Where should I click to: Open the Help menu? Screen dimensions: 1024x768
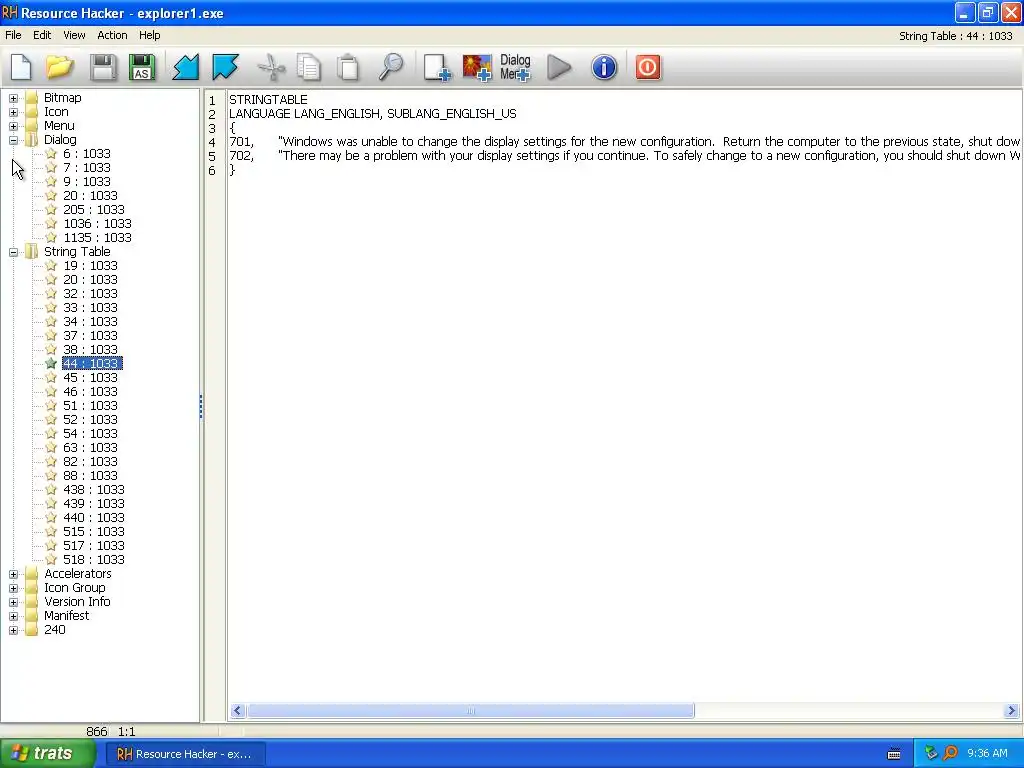point(150,35)
